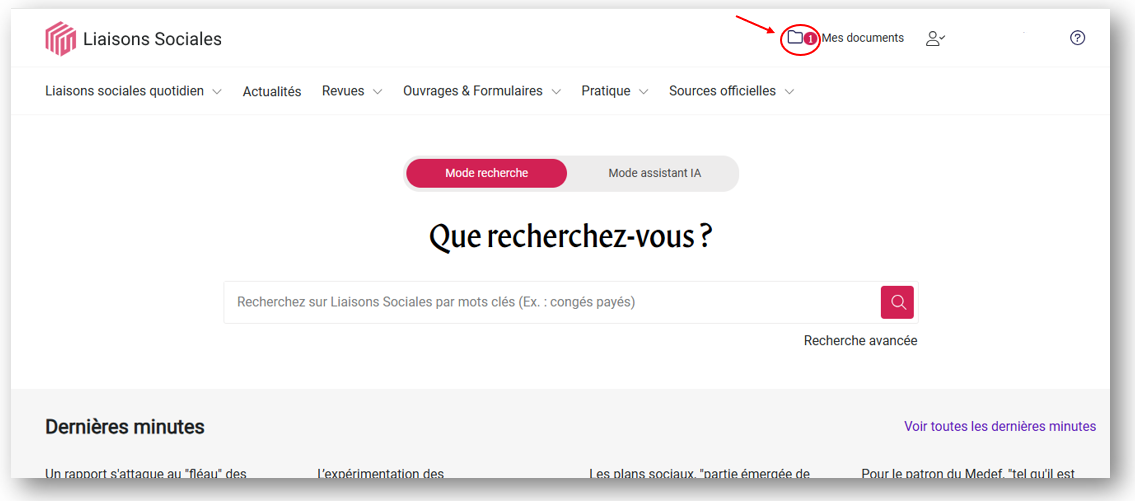1135x501 pixels.
Task: Open the article about "fléau" report
Action: [x=145, y=474]
